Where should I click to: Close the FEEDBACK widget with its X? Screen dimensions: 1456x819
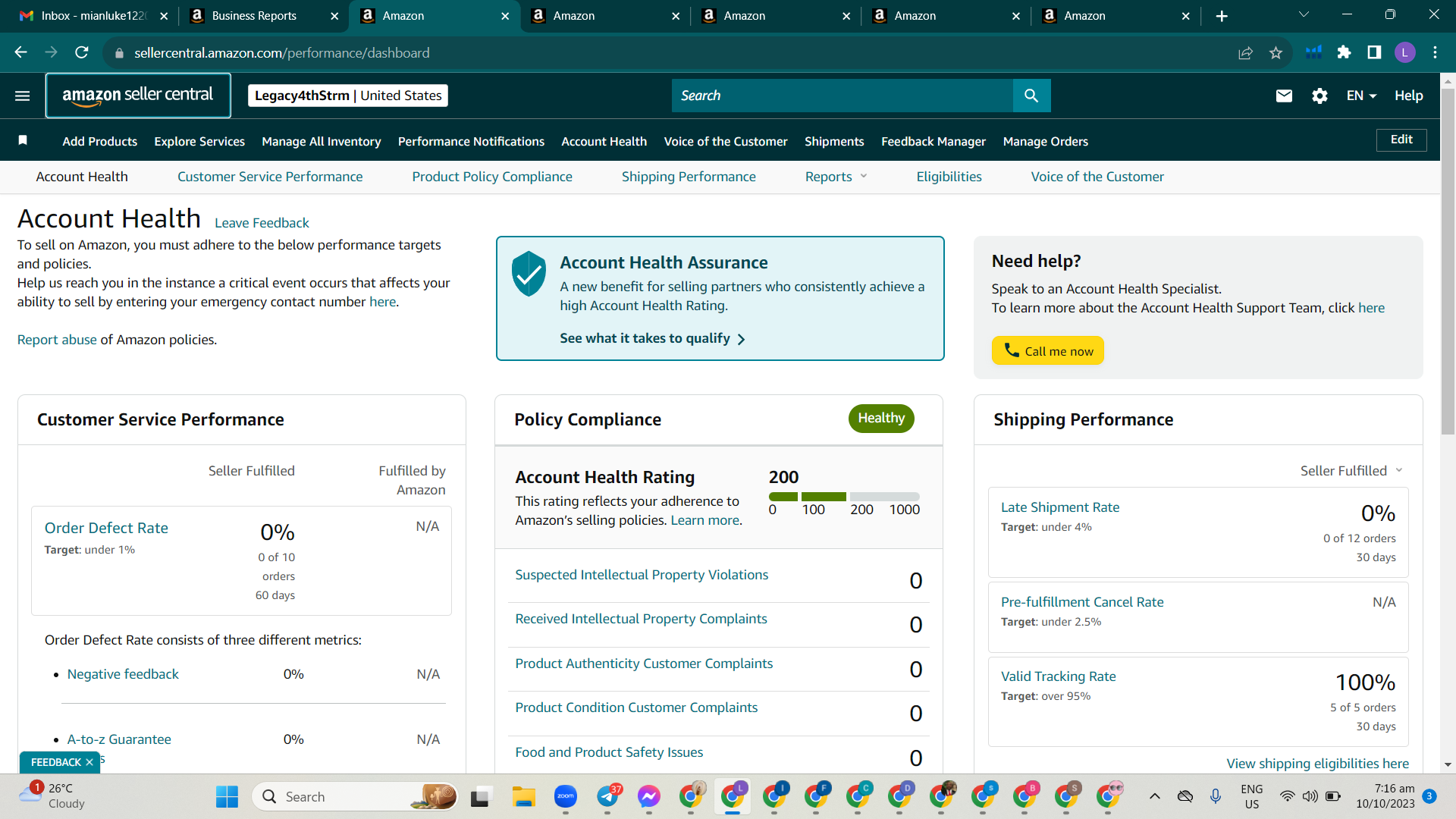(x=89, y=762)
